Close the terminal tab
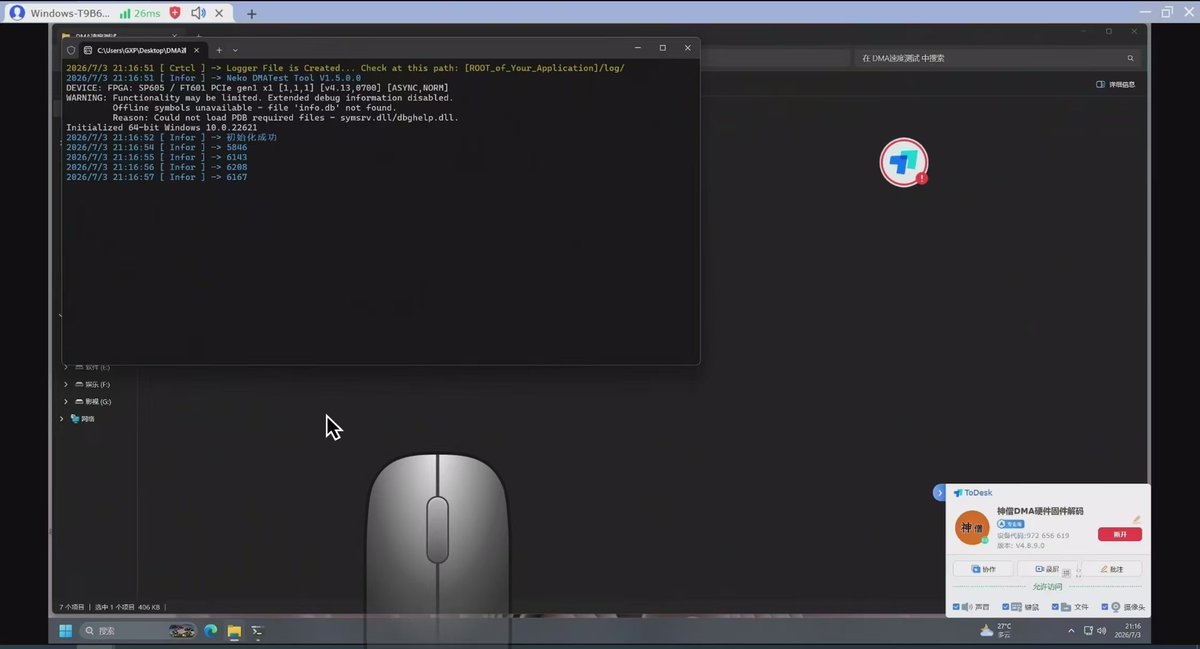This screenshot has width=1200, height=649. click(x=195, y=49)
